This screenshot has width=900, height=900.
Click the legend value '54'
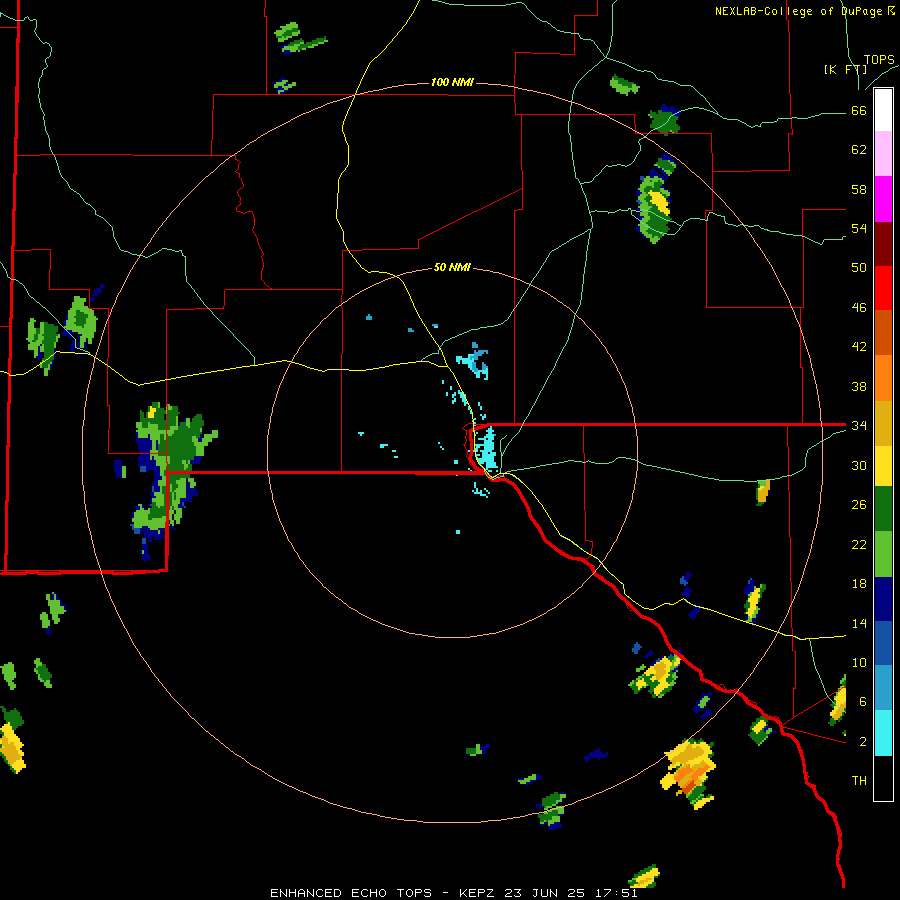[859, 228]
